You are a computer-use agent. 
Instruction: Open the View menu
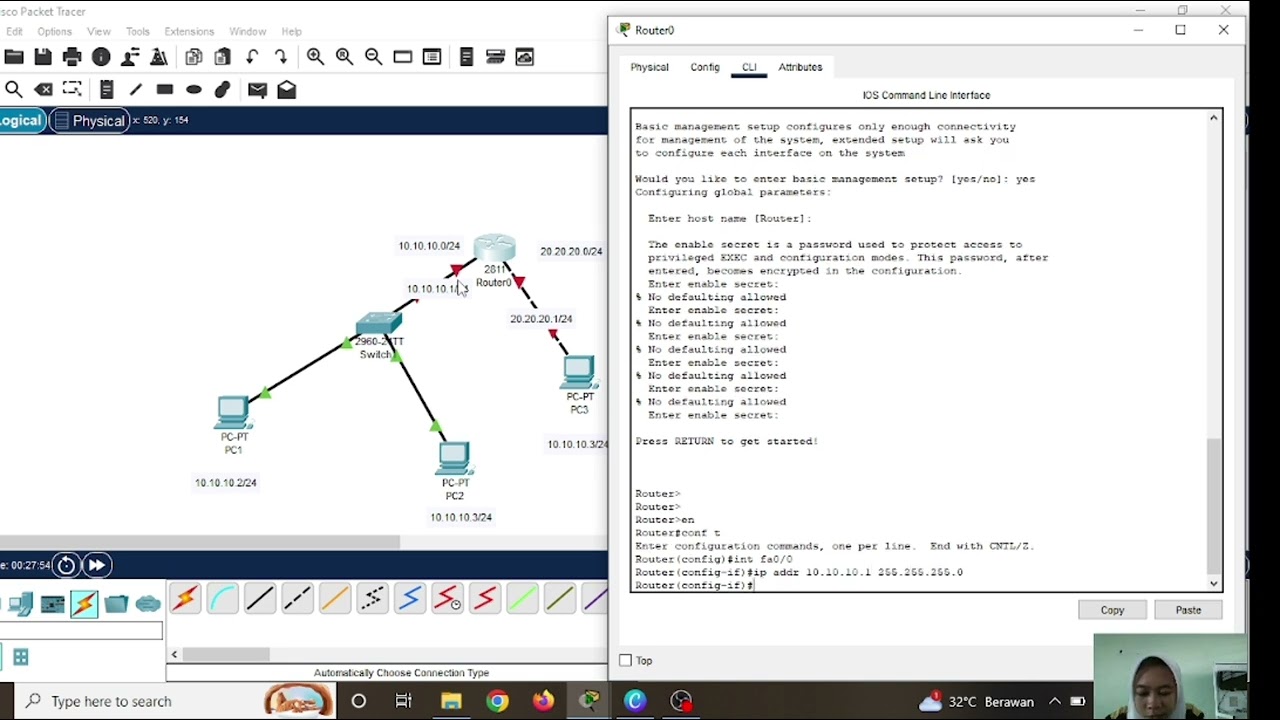coord(98,31)
